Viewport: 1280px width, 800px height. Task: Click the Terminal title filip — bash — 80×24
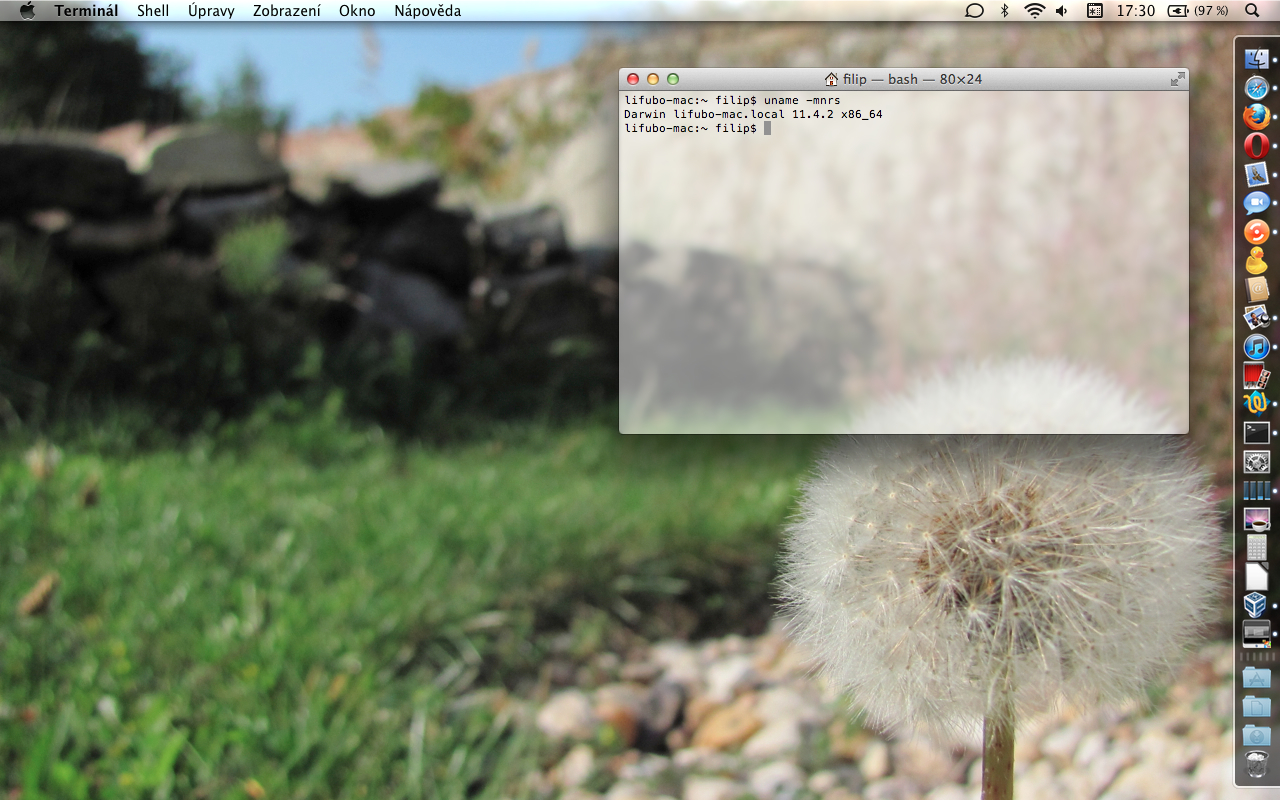912,79
